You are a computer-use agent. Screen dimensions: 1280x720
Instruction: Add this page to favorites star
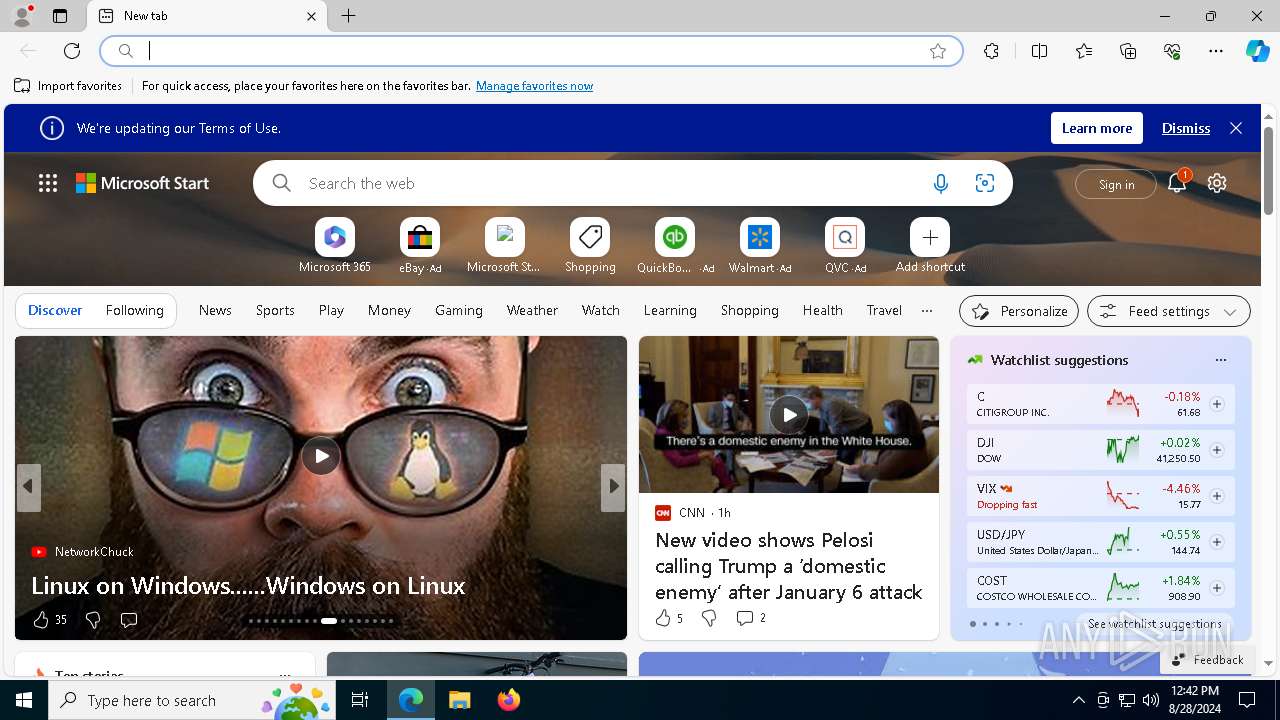938,51
